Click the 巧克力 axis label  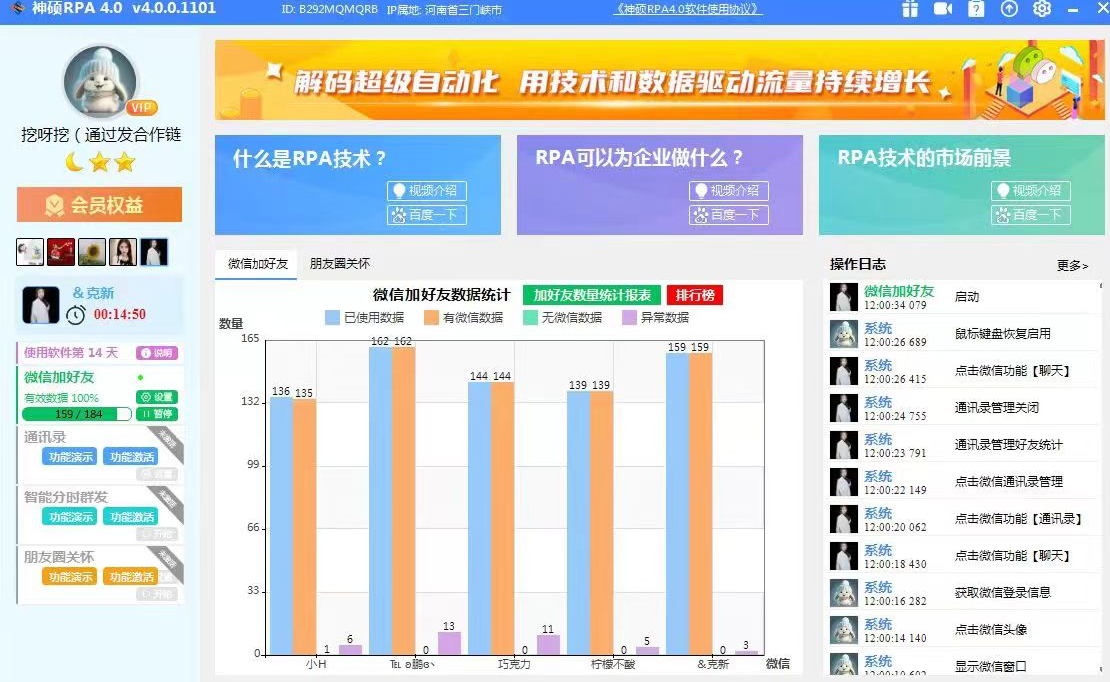click(x=514, y=664)
